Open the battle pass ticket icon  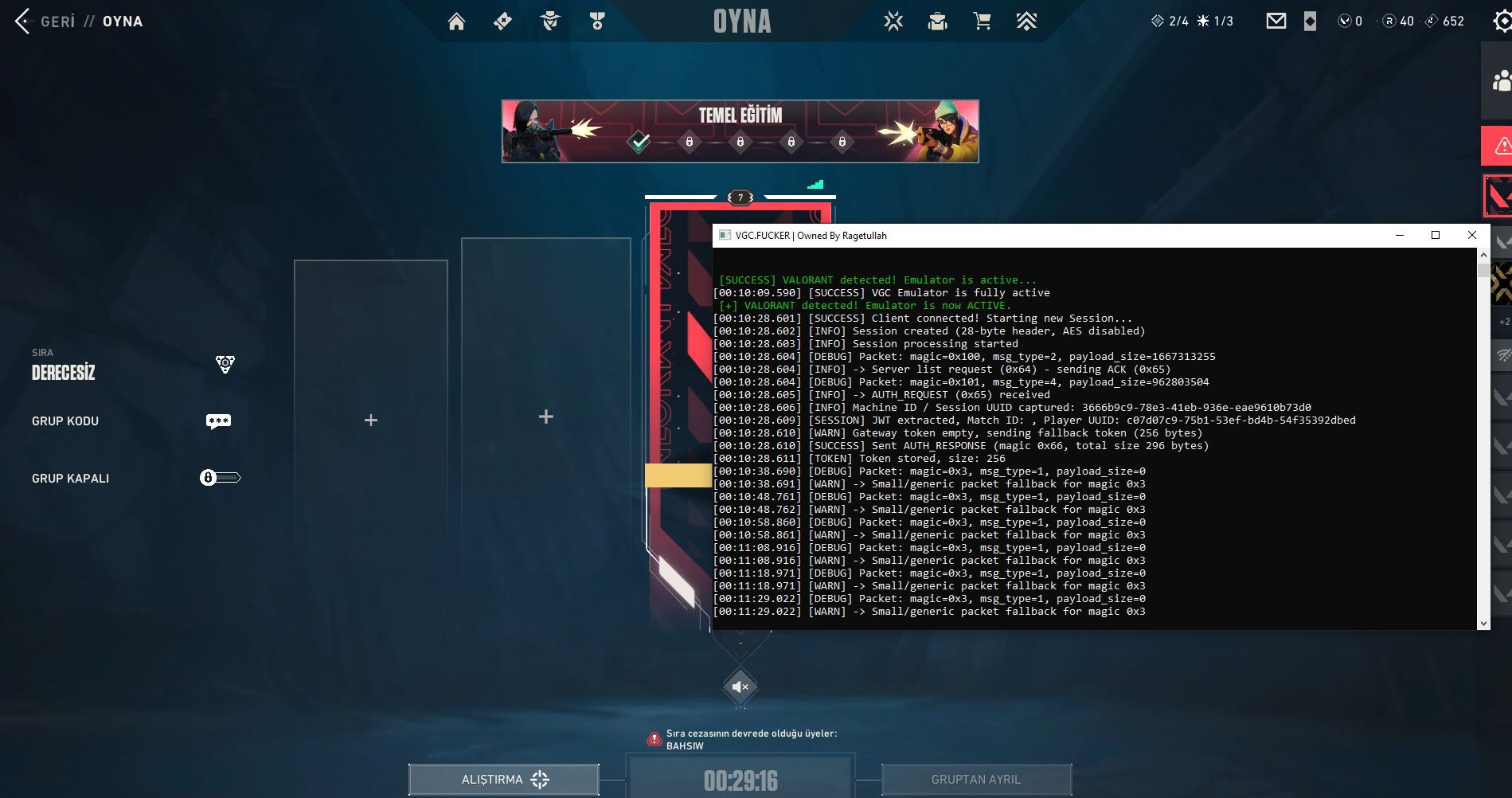[x=502, y=22]
